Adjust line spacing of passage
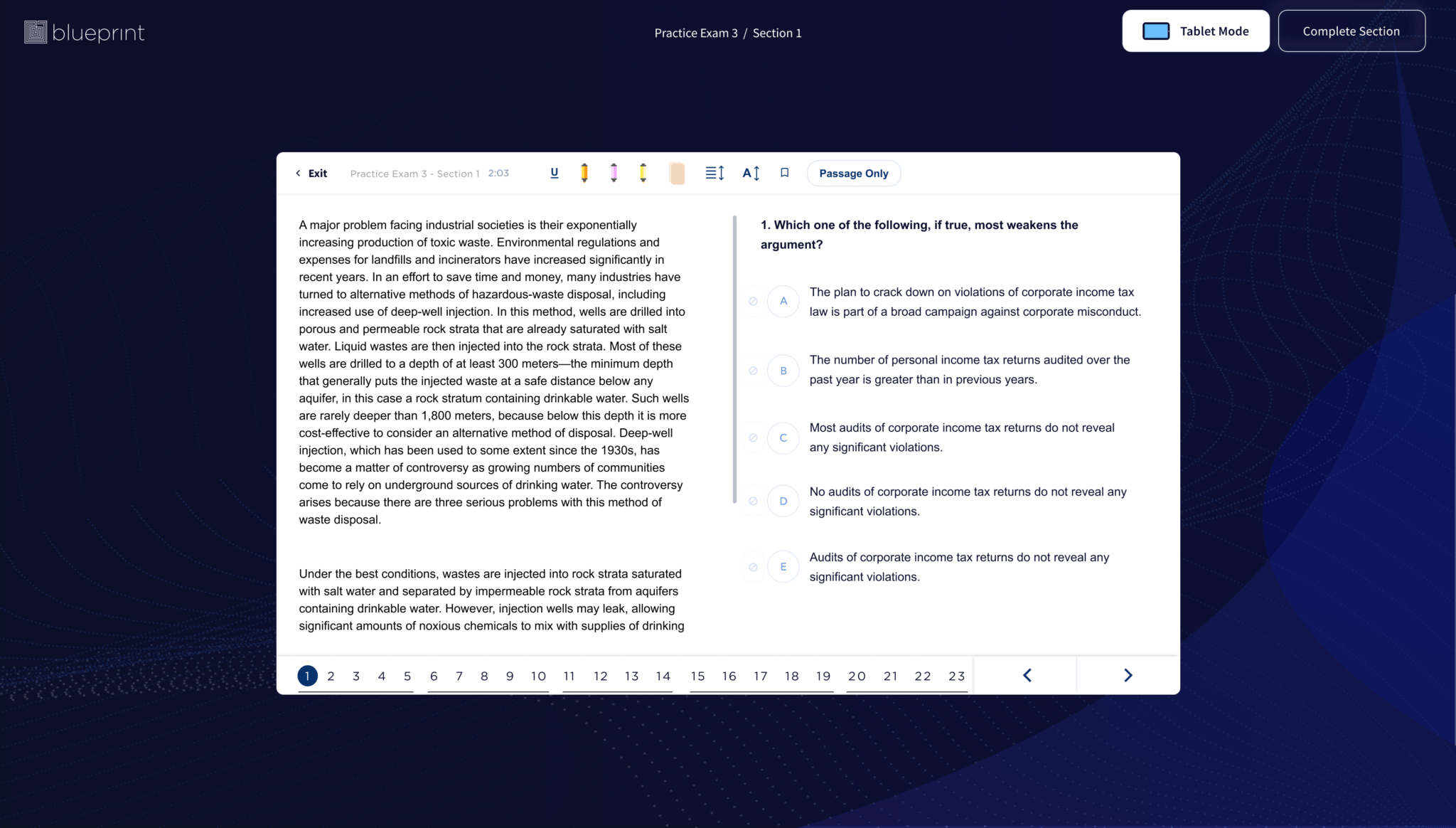This screenshot has width=1456, height=828. tap(714, 173)
